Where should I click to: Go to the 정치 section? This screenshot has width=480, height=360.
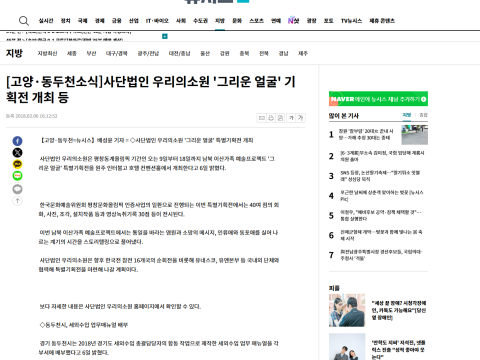(65, 21)
